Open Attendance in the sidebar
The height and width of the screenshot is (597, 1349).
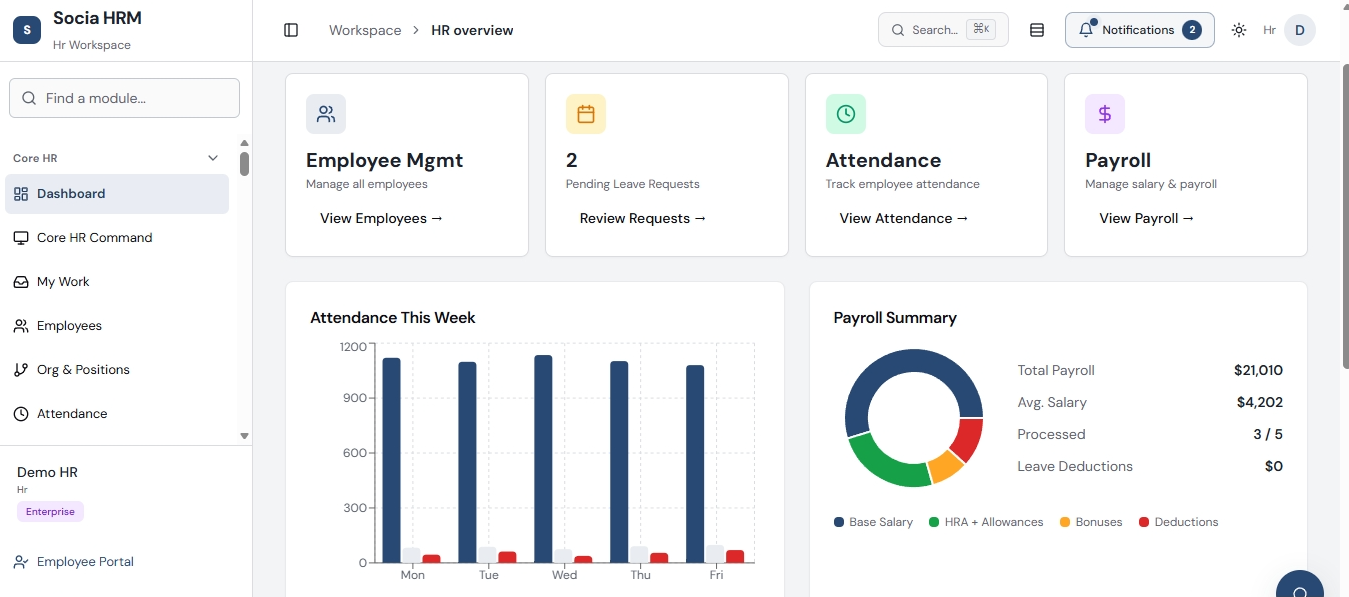click(x=117, y=414)
